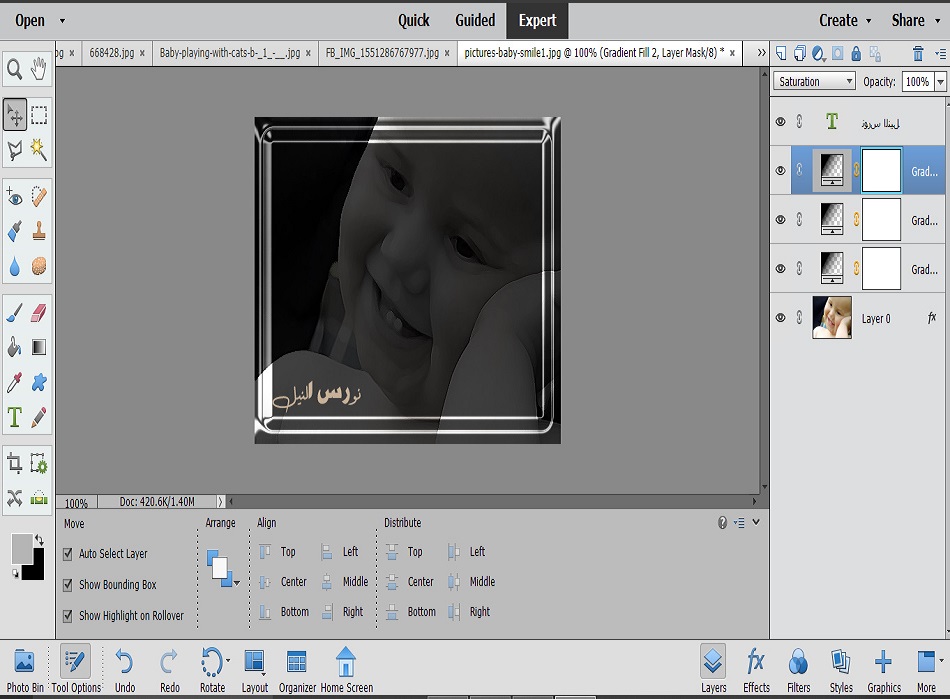Switch to Quick edit mode
Image resolution: width=950 pixels, height=699 pixels.
point(413,20)
